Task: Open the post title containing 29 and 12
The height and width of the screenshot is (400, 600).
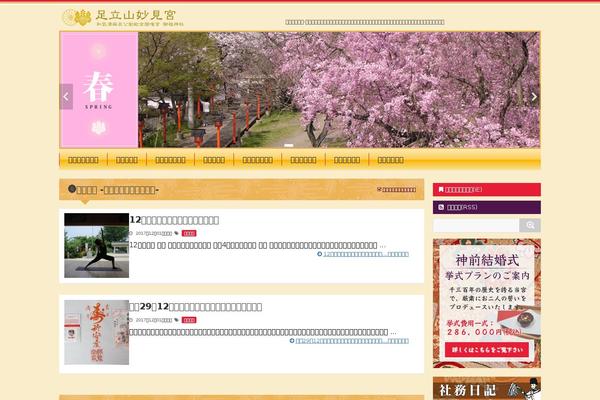Action: pos(196,307)
